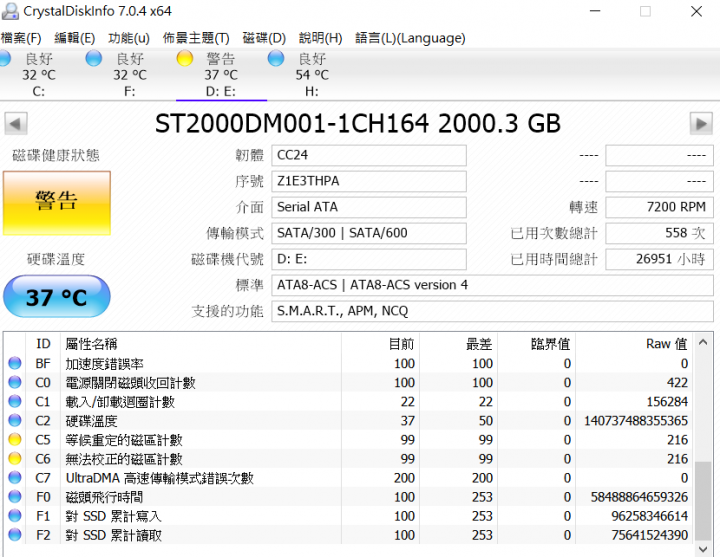Open the 磁碟(D) menu
The height and width of the screenshot is (557, 720).
click(x=264, y=38)
